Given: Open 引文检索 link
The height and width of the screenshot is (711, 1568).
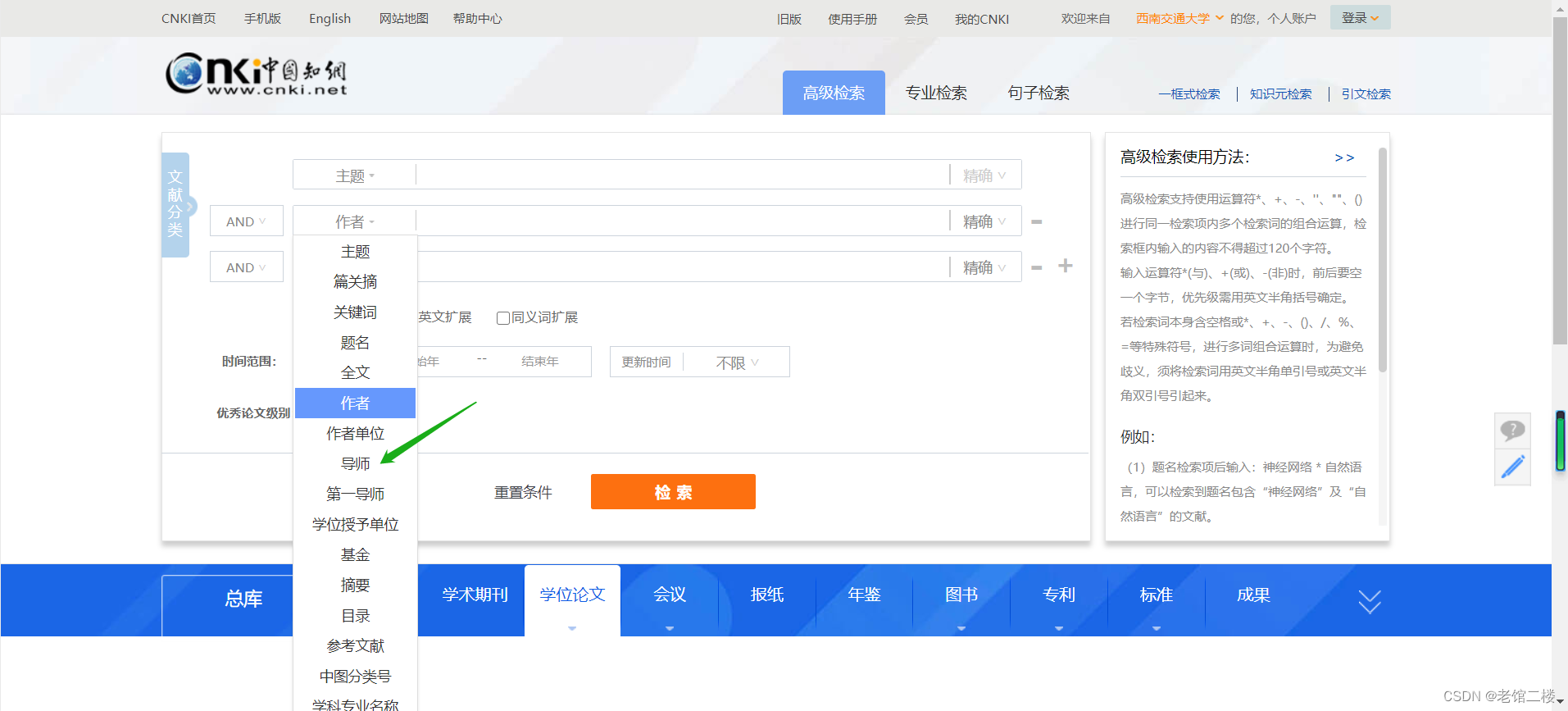Looking at the screenshot, I should 1366,94.
